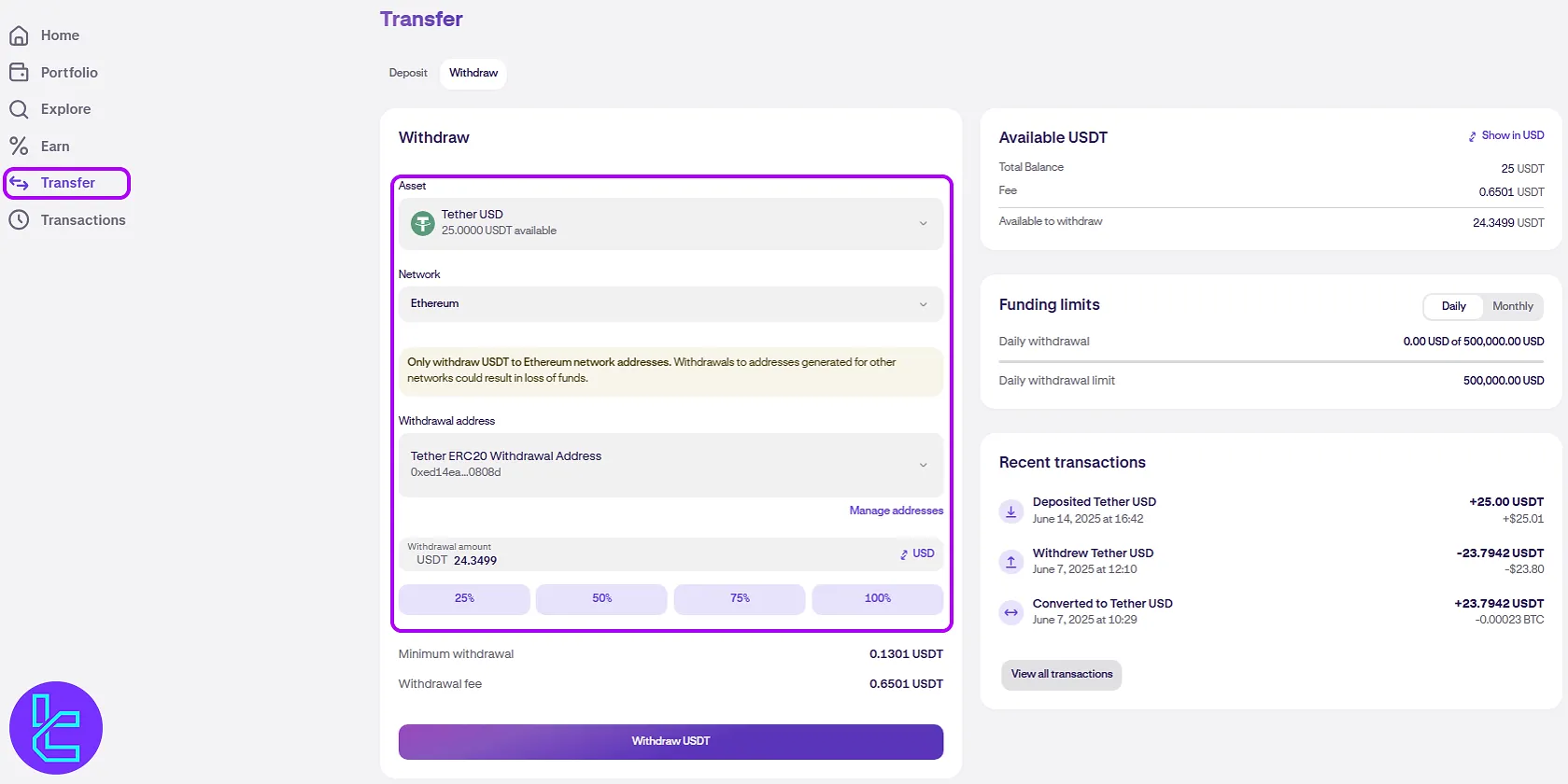The image size is (1568, 784).
Task: Click the Withdraw USDT button
Action: point(671,742)
